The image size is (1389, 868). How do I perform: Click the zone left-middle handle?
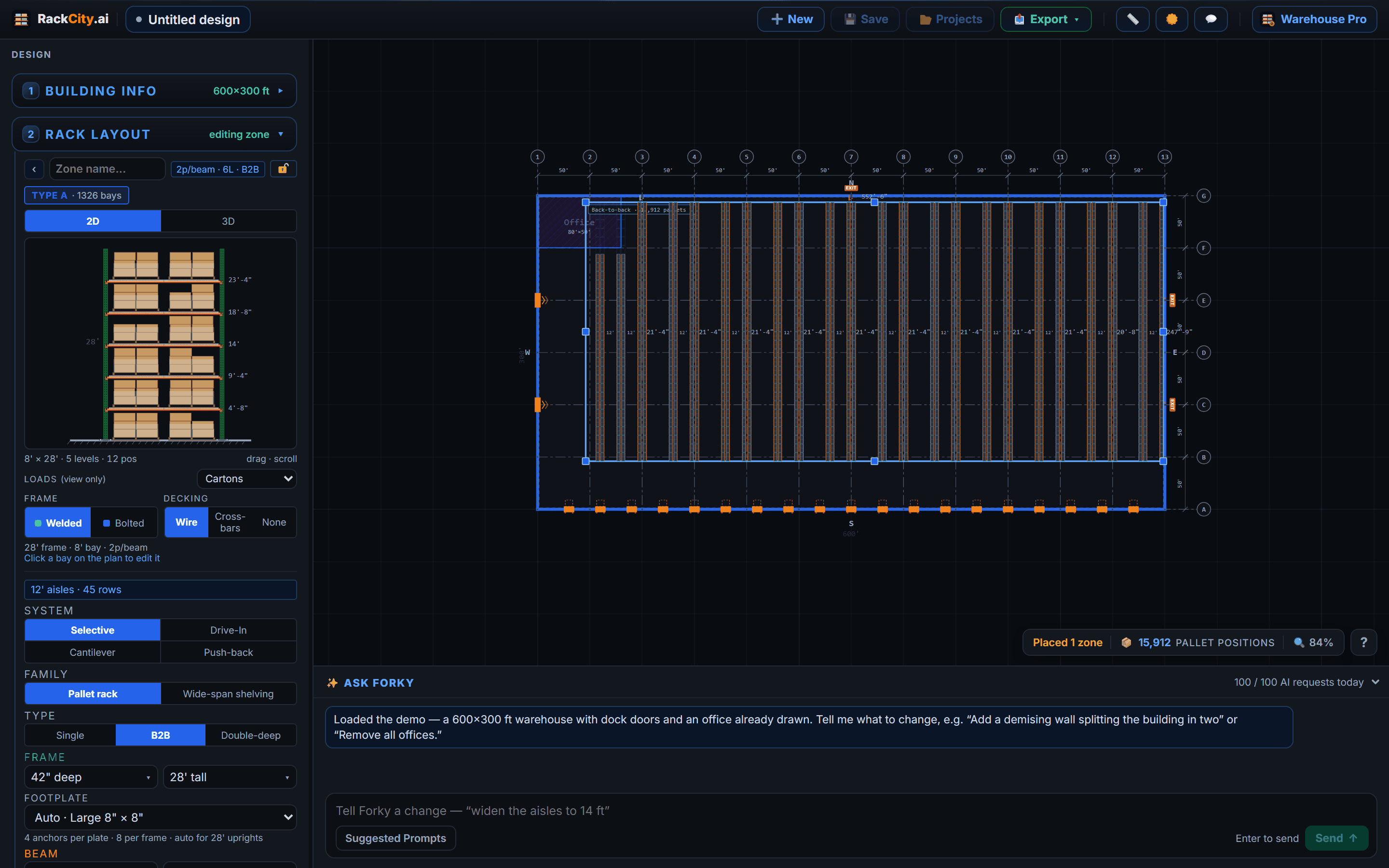tap(586, 332)
